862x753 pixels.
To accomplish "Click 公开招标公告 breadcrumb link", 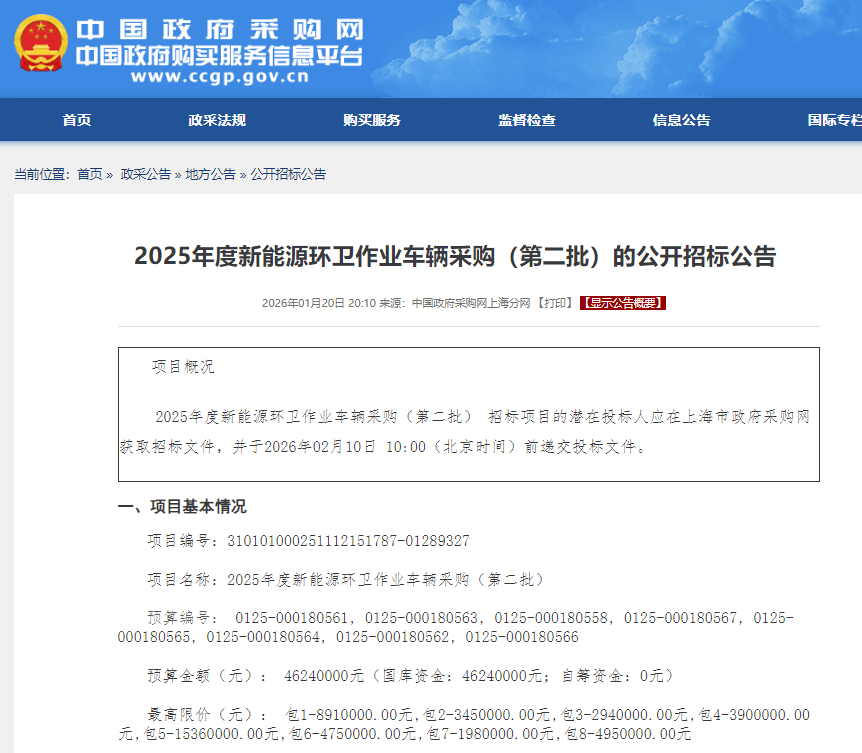I will point(288,174).
